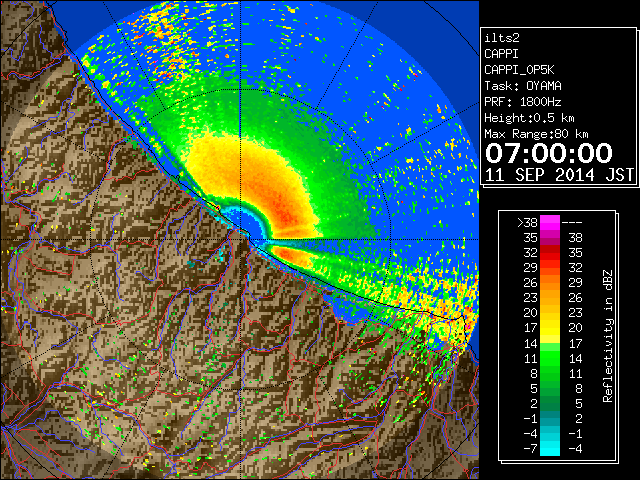Viewport: 640px width, 480px height.
Task: Click the 07:00:00 timestamp
Action: coord(549,153)
